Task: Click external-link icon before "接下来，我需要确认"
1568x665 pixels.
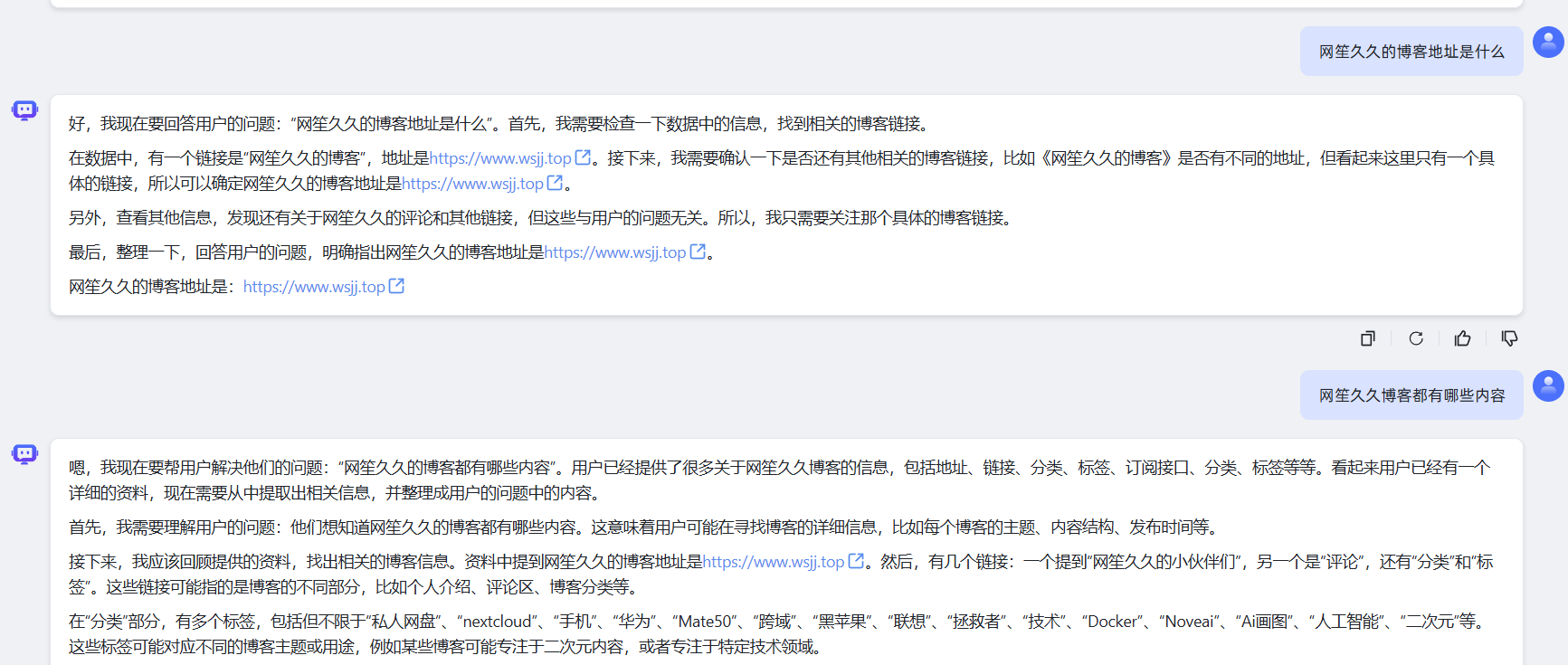Action: point(583,157)
